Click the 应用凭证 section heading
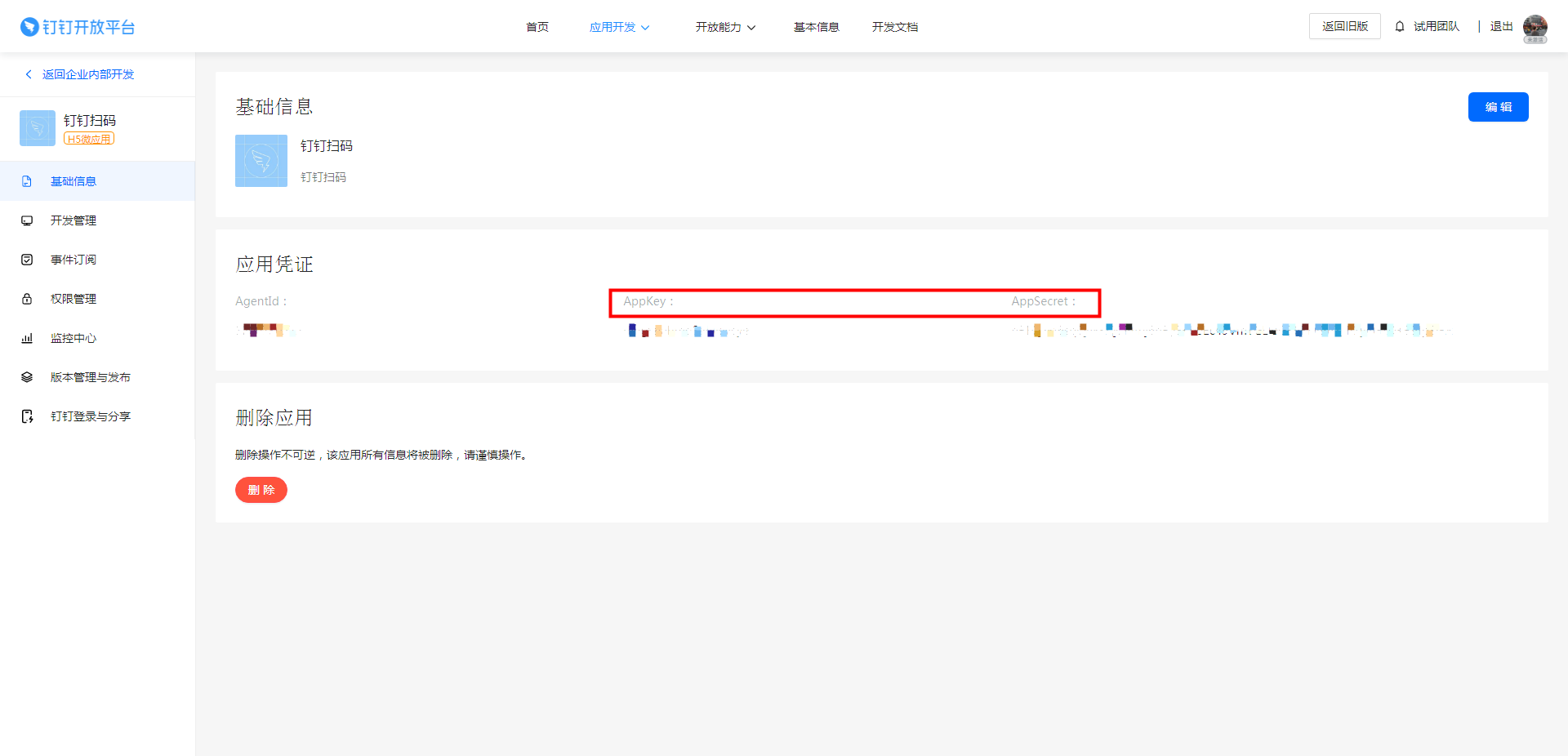The height and width of the screenshot is (756, 1568). click(x=274, y=265)
